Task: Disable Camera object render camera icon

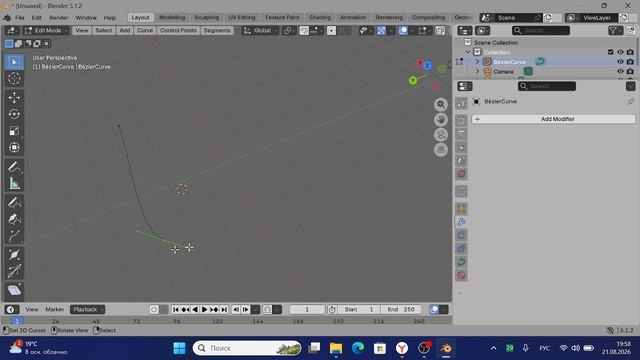Action: point(630,71)
